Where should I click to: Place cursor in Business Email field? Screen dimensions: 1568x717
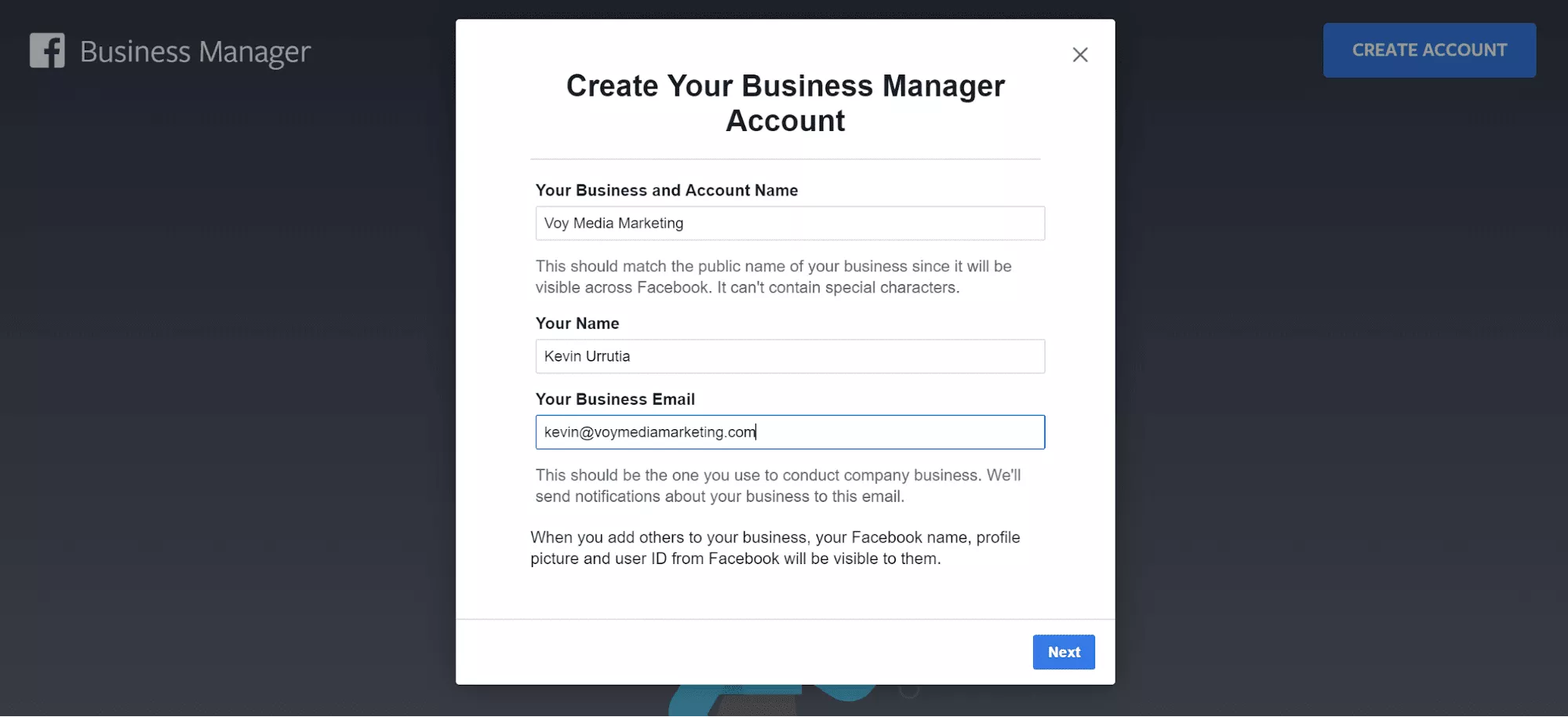point(790,432)
